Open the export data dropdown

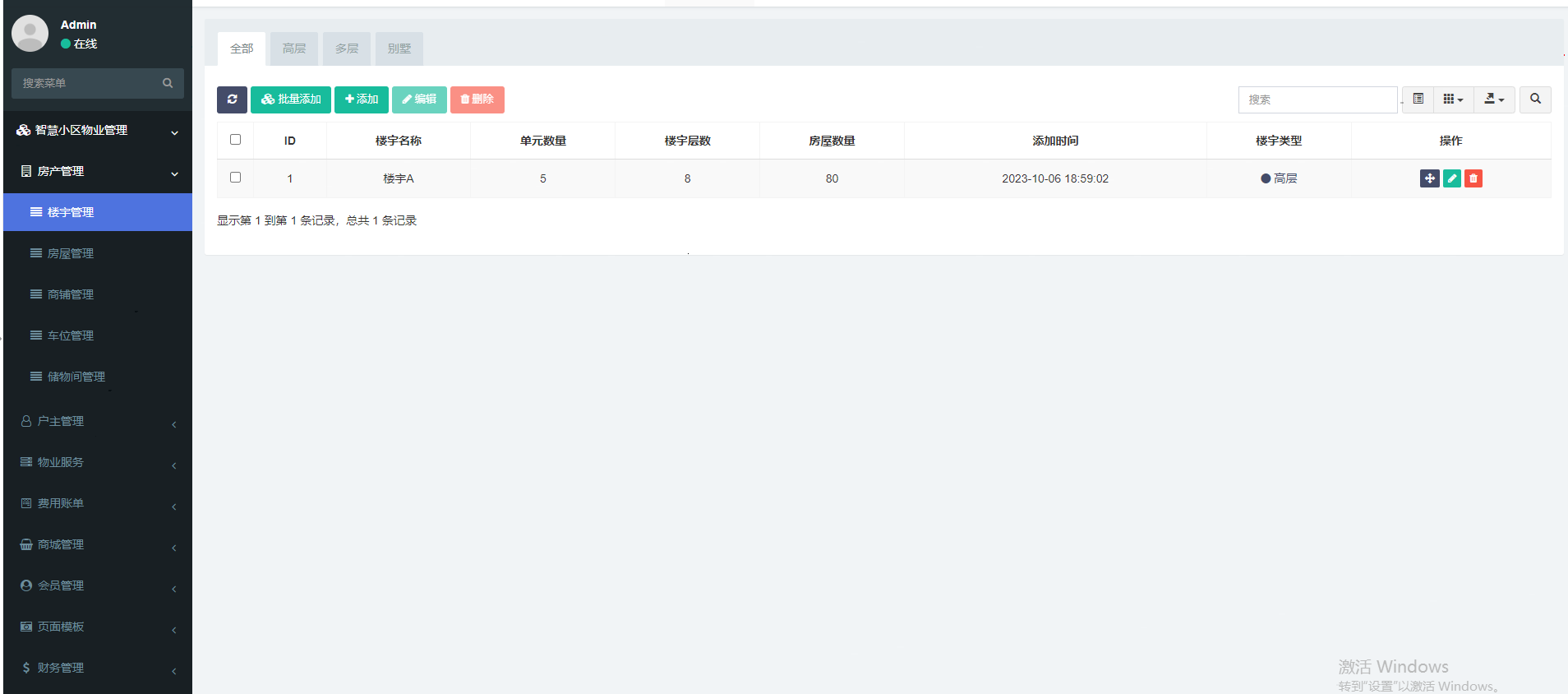coord(1493,99)
